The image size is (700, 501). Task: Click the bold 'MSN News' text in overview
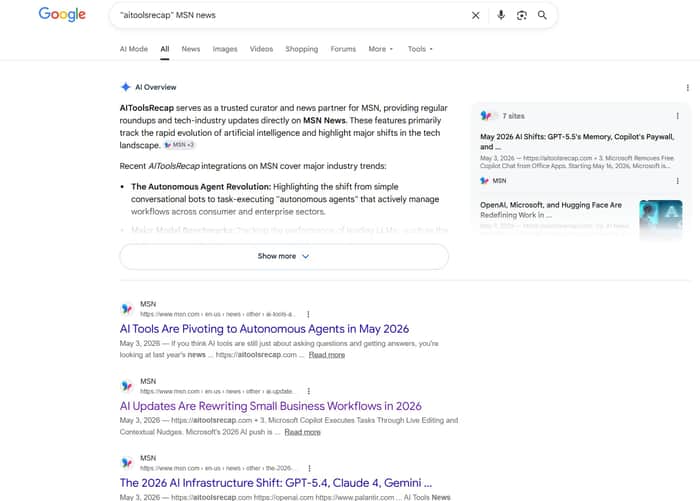pos(324,121)
